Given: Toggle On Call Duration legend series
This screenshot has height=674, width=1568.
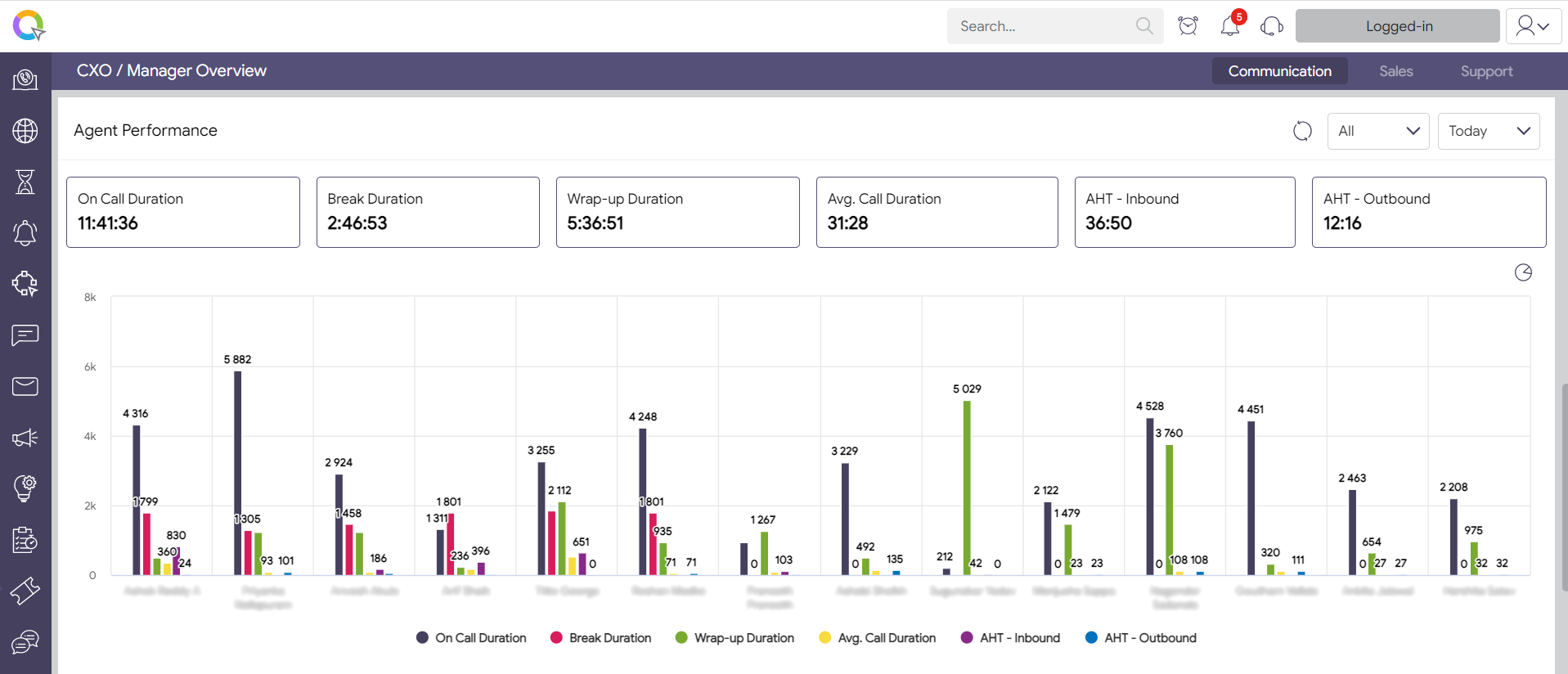Looking at the screenshot, I should [x=471, y=638].
